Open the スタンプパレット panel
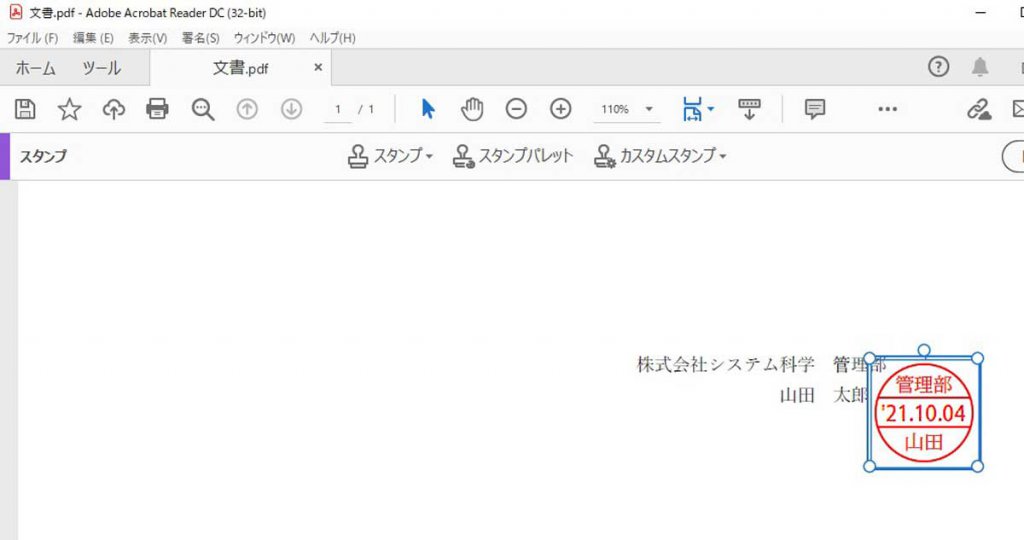The height and width of the screenshot is (540, 1024). click(513, 157)
